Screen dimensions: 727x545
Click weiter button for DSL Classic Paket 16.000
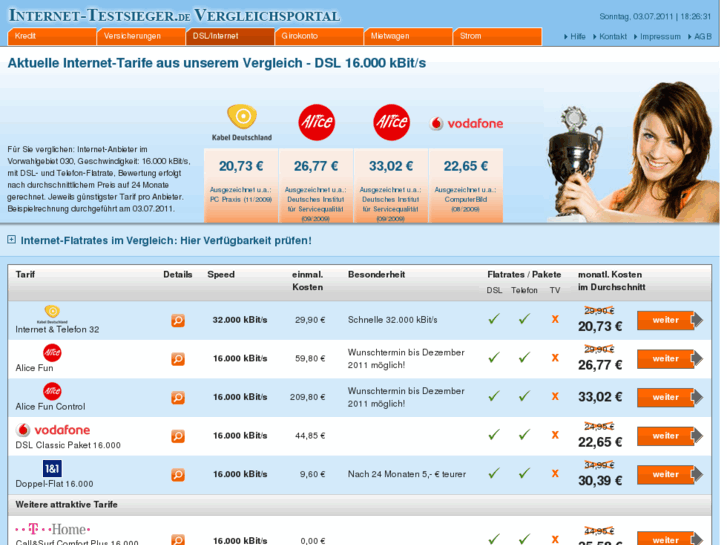[x=670, y=436]
